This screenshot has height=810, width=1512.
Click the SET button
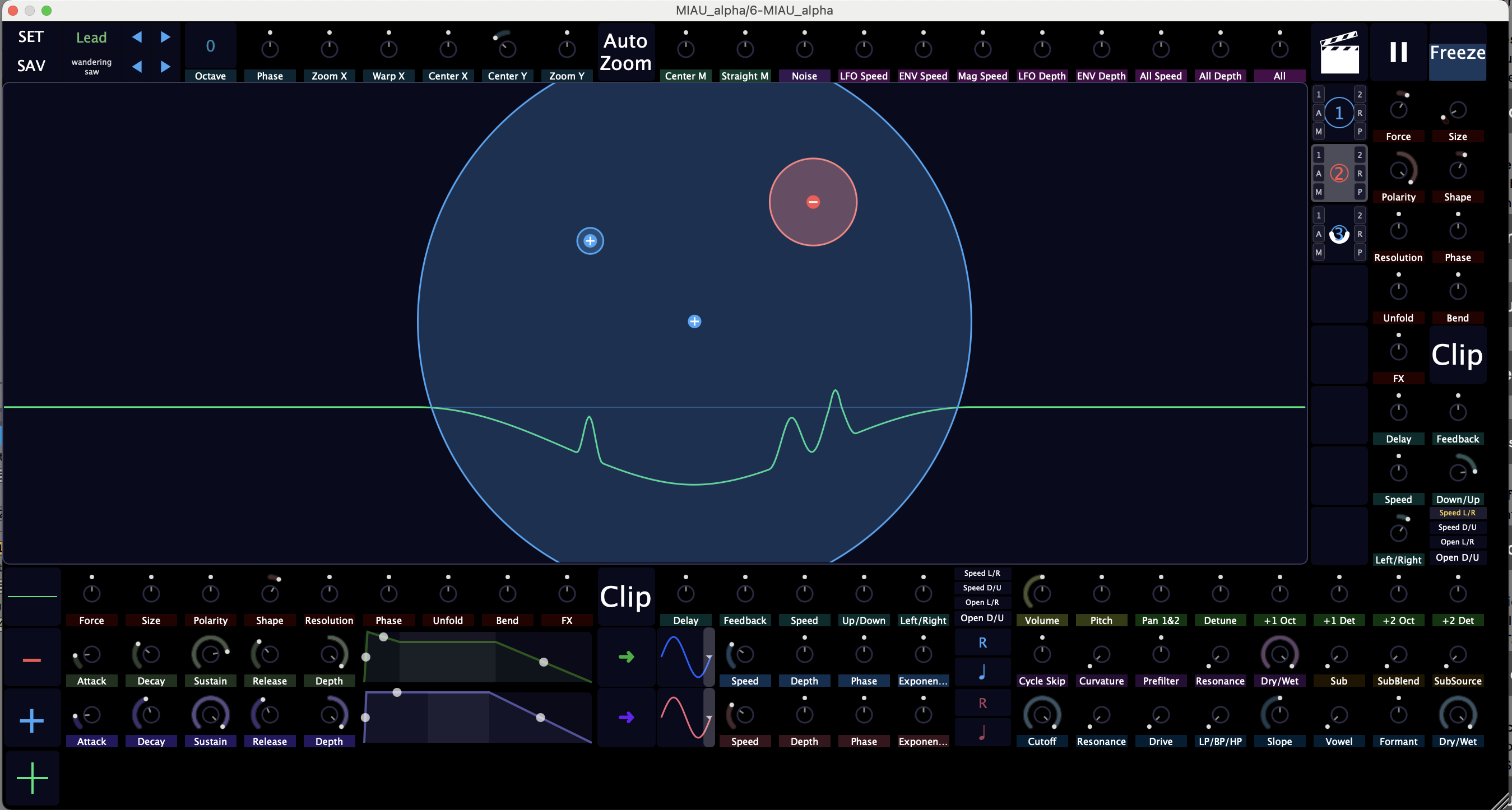(31, 37)
